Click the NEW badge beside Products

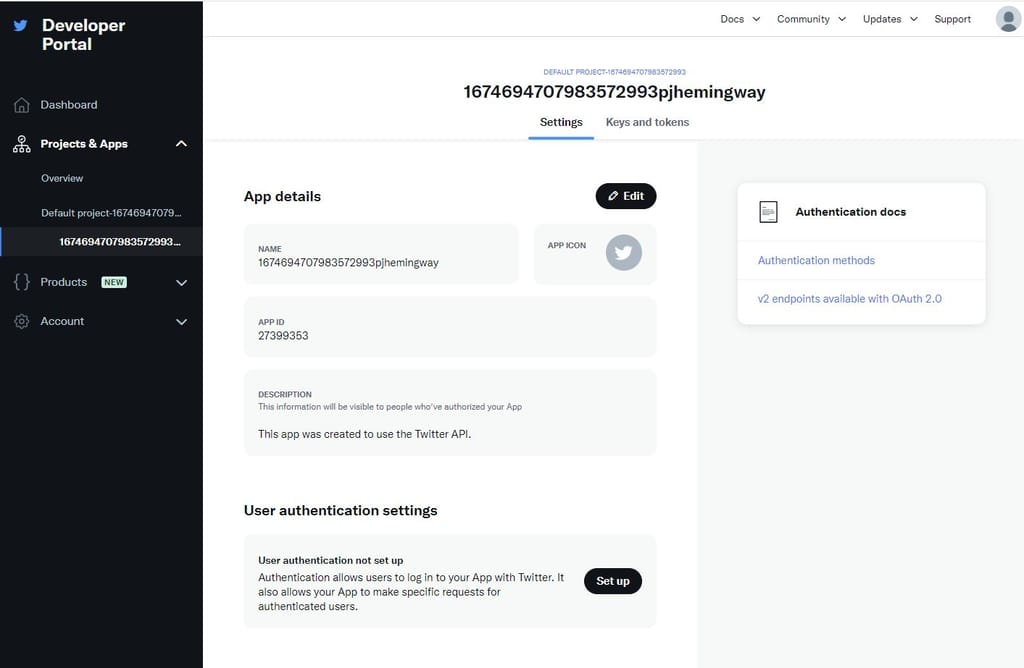click(x=114, y=282)
